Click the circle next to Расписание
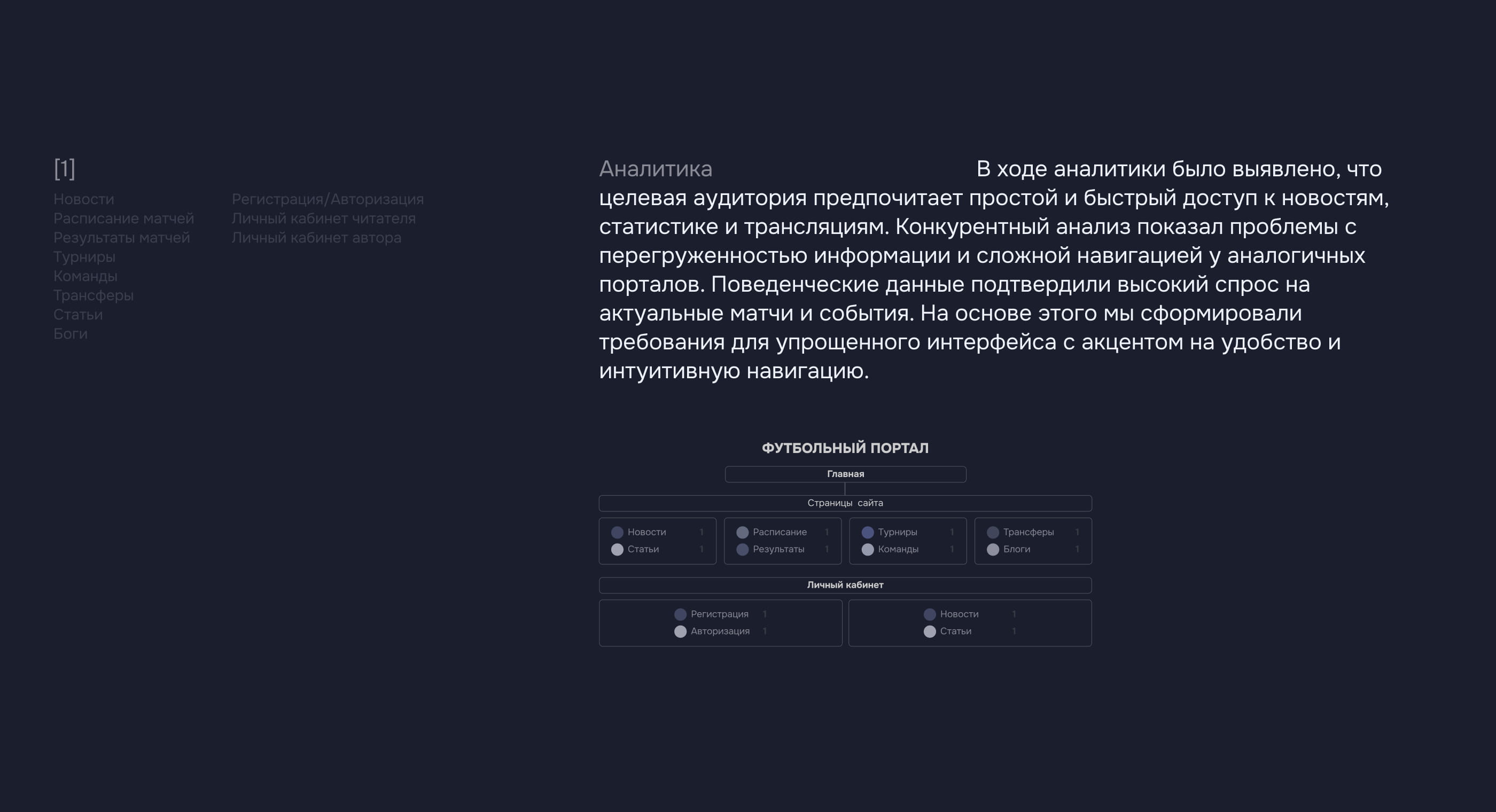This screenshot has height=812, width=1496. pos(742,532)
